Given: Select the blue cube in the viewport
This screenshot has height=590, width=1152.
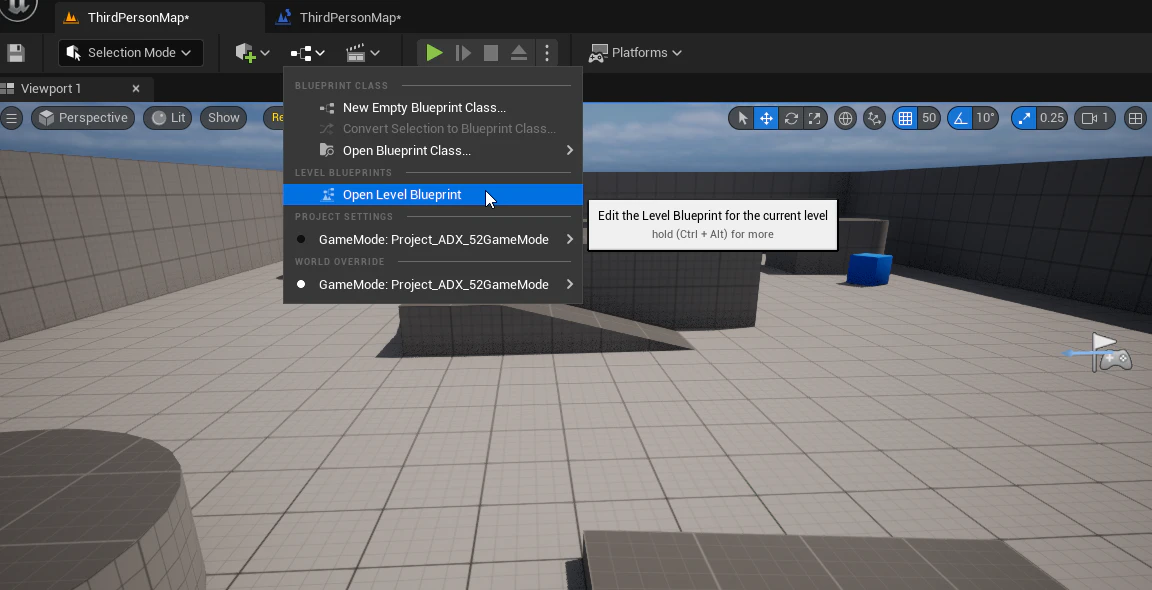Looking at the screenshot, I should tap(869, 268).
